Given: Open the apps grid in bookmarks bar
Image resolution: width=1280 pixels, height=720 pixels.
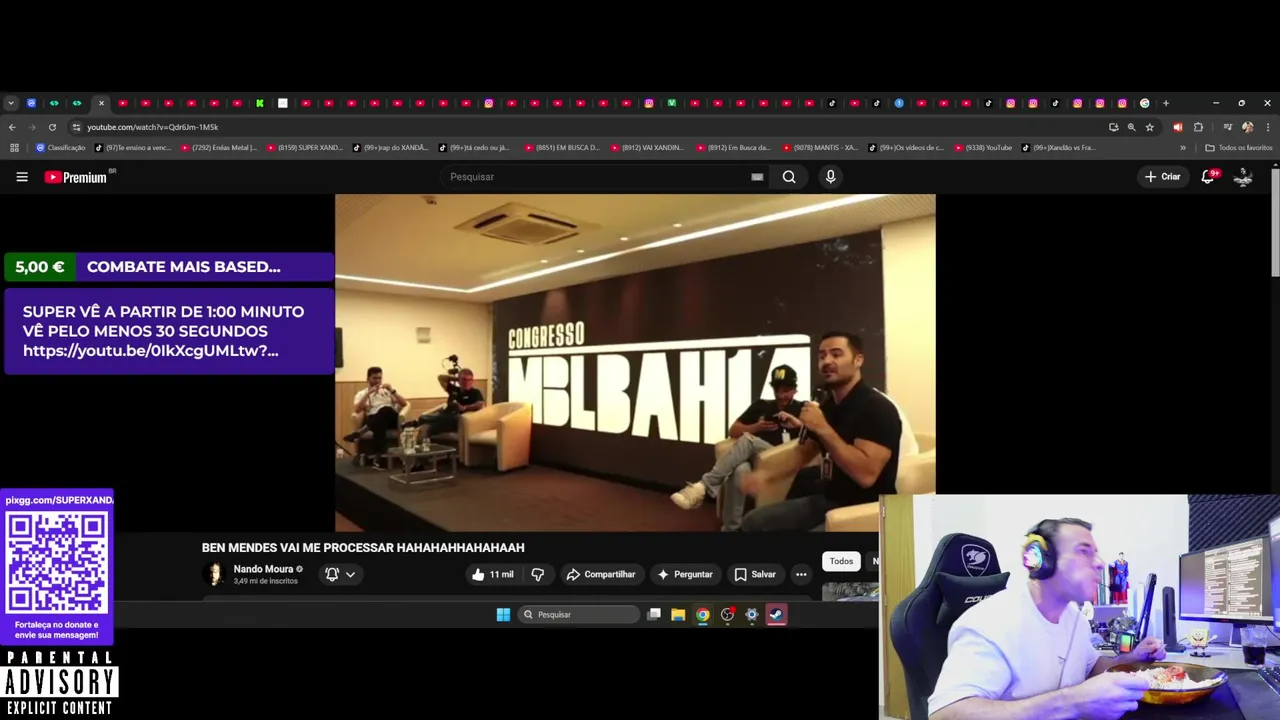Looking at the screenshot, I should 14,148.
